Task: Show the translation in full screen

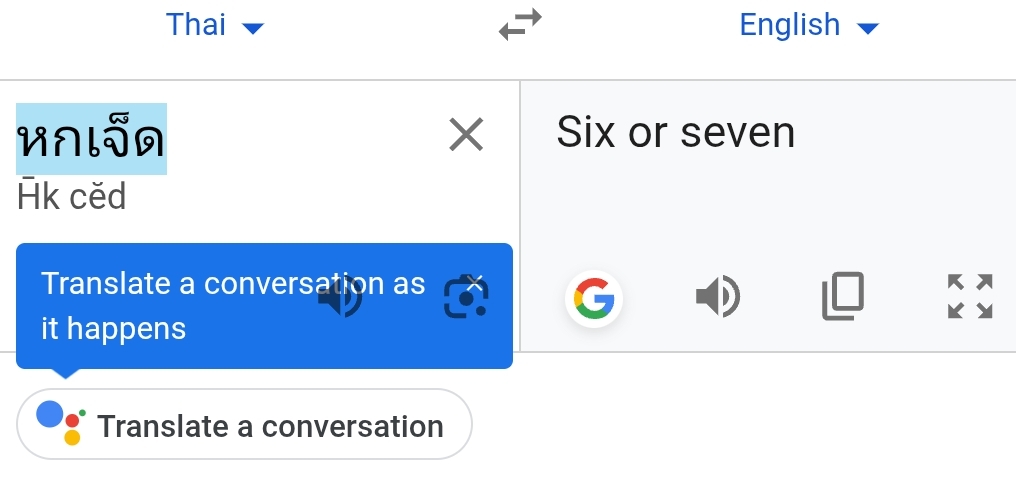Action: pyautogui.click(x=969, y=297)
